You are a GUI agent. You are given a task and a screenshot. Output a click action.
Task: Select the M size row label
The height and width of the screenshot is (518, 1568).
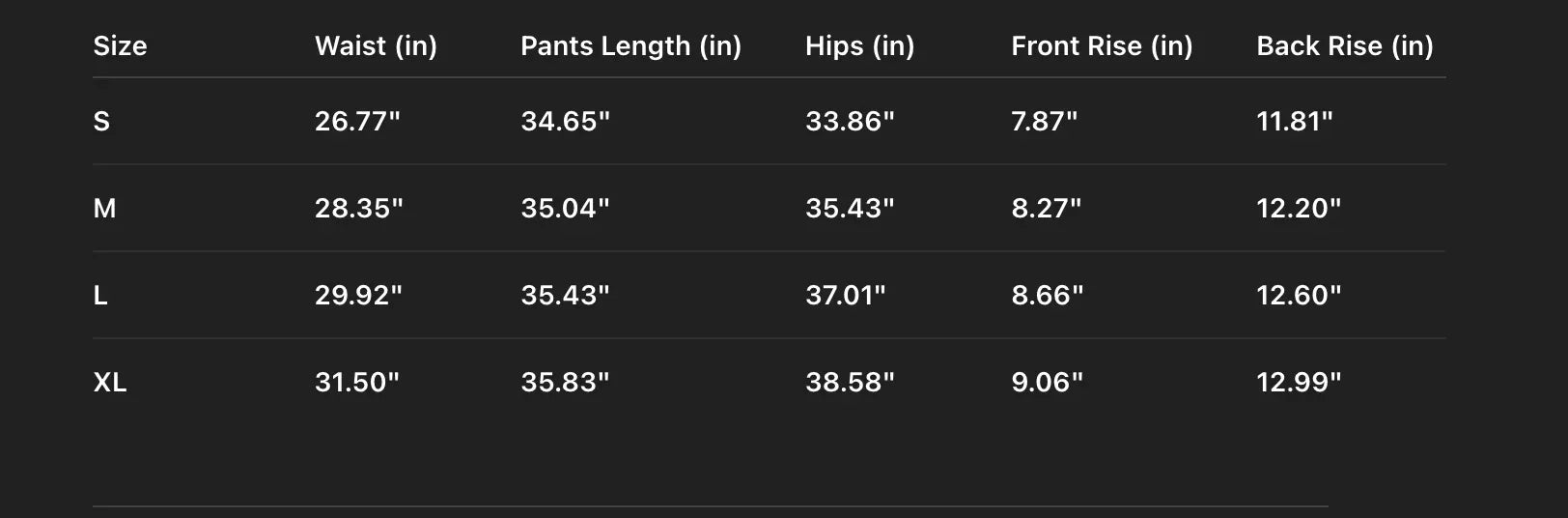104,209
